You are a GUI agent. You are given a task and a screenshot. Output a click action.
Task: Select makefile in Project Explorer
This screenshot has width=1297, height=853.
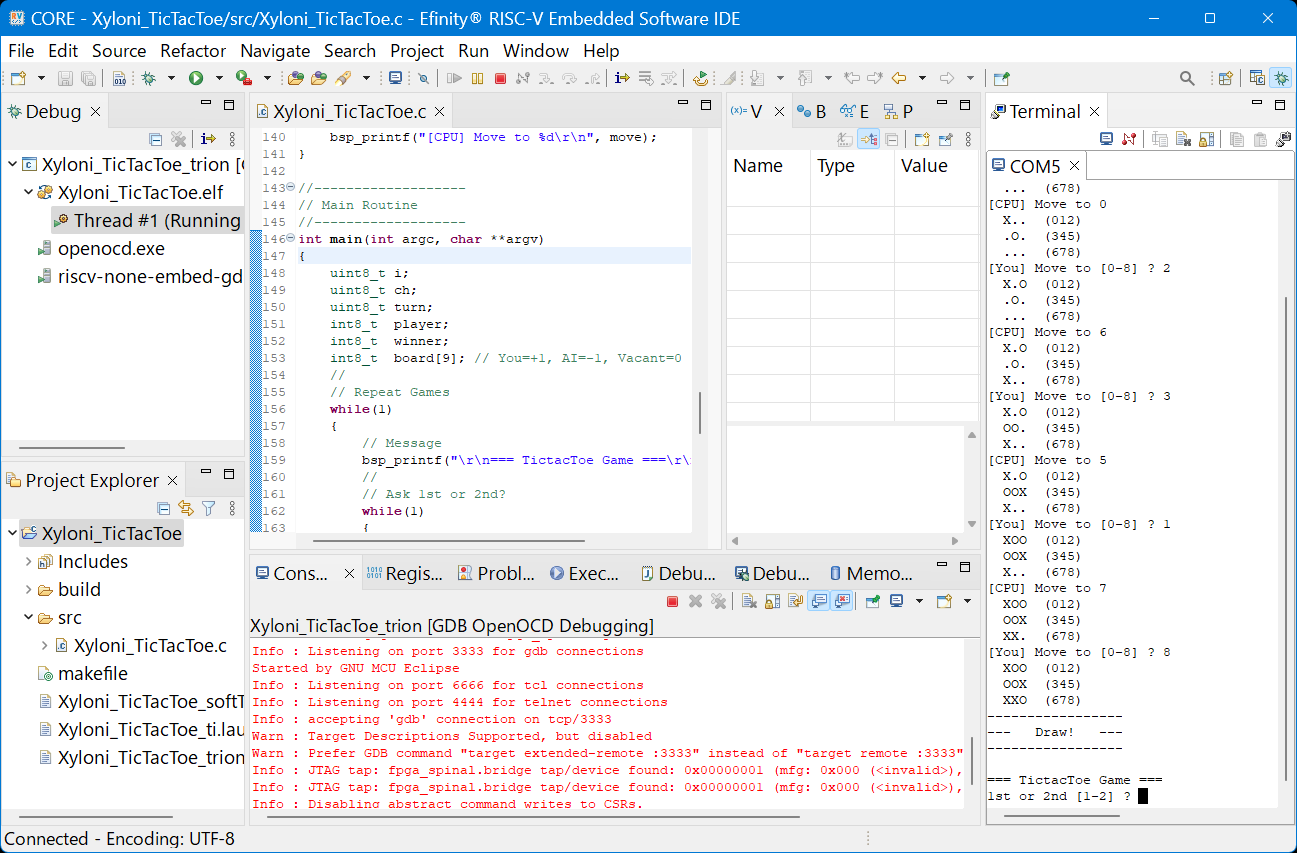click(92, 674)
